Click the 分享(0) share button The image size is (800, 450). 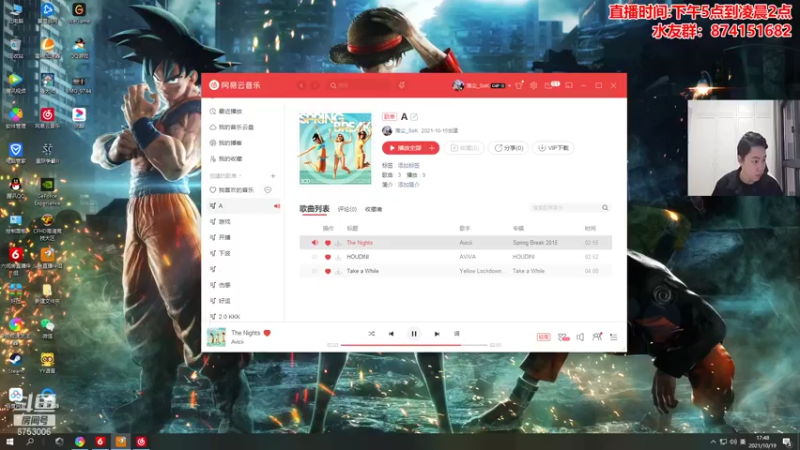(509, 148)
